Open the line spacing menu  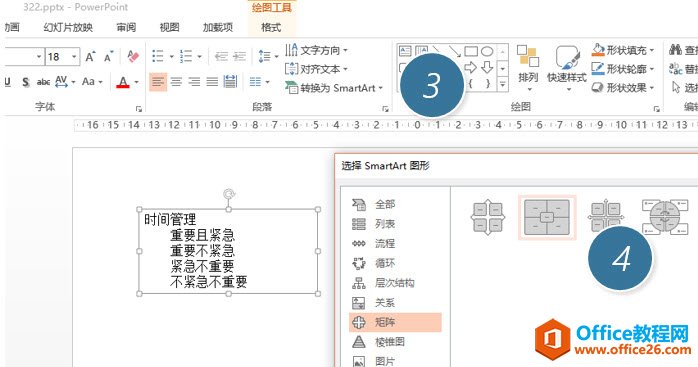tap(268, 57)
